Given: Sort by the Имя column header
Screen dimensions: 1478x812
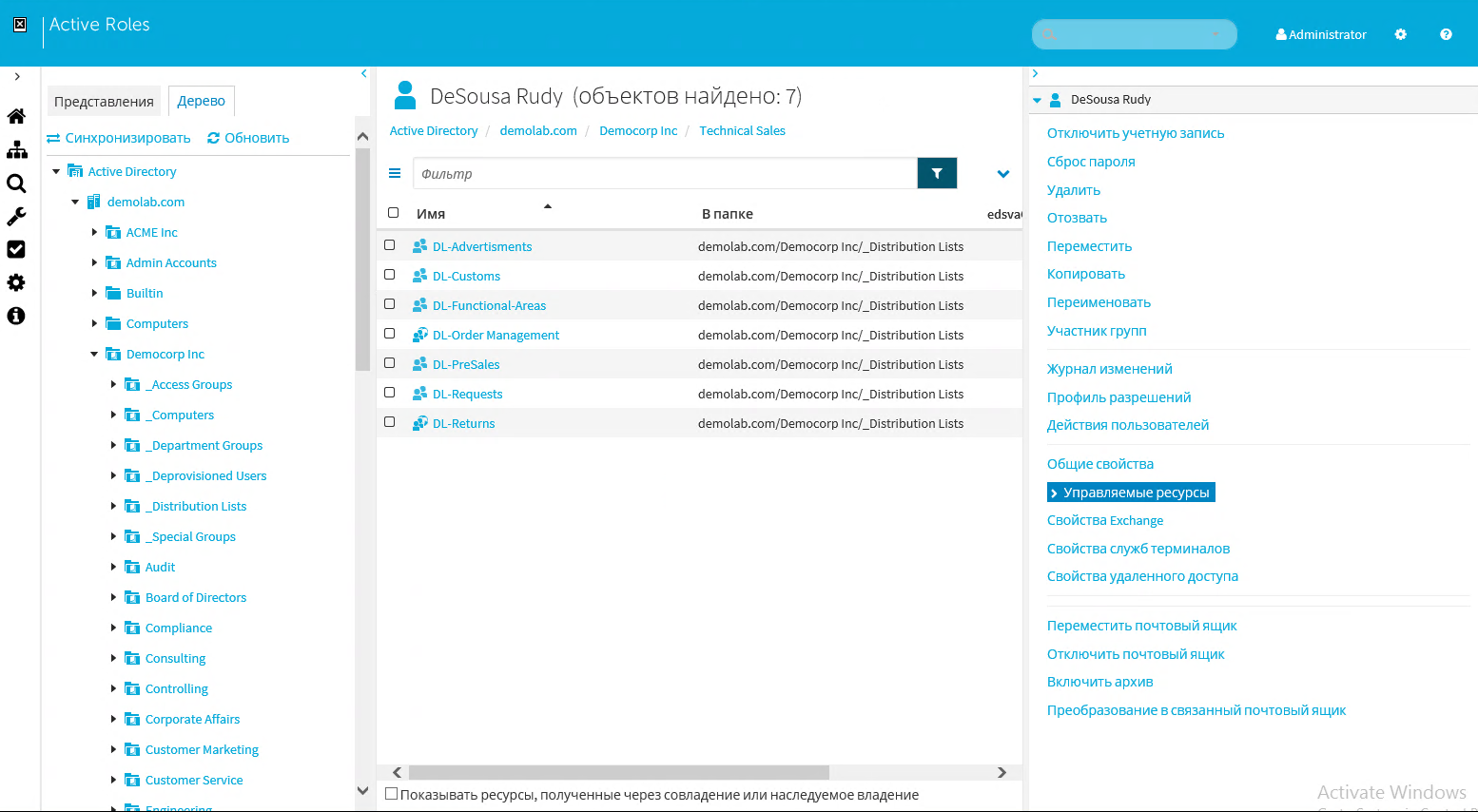Looking at the screenshot, I should point(431,214).
